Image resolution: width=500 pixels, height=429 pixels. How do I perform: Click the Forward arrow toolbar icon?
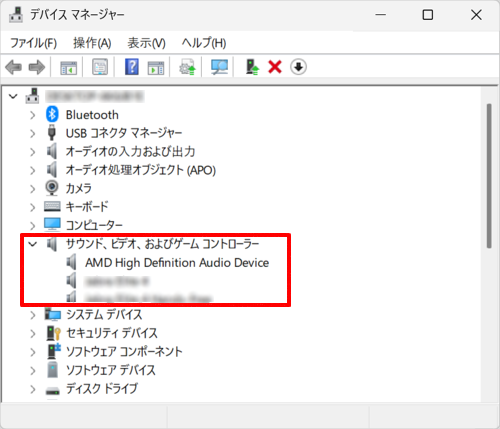[x=37, y=67]
